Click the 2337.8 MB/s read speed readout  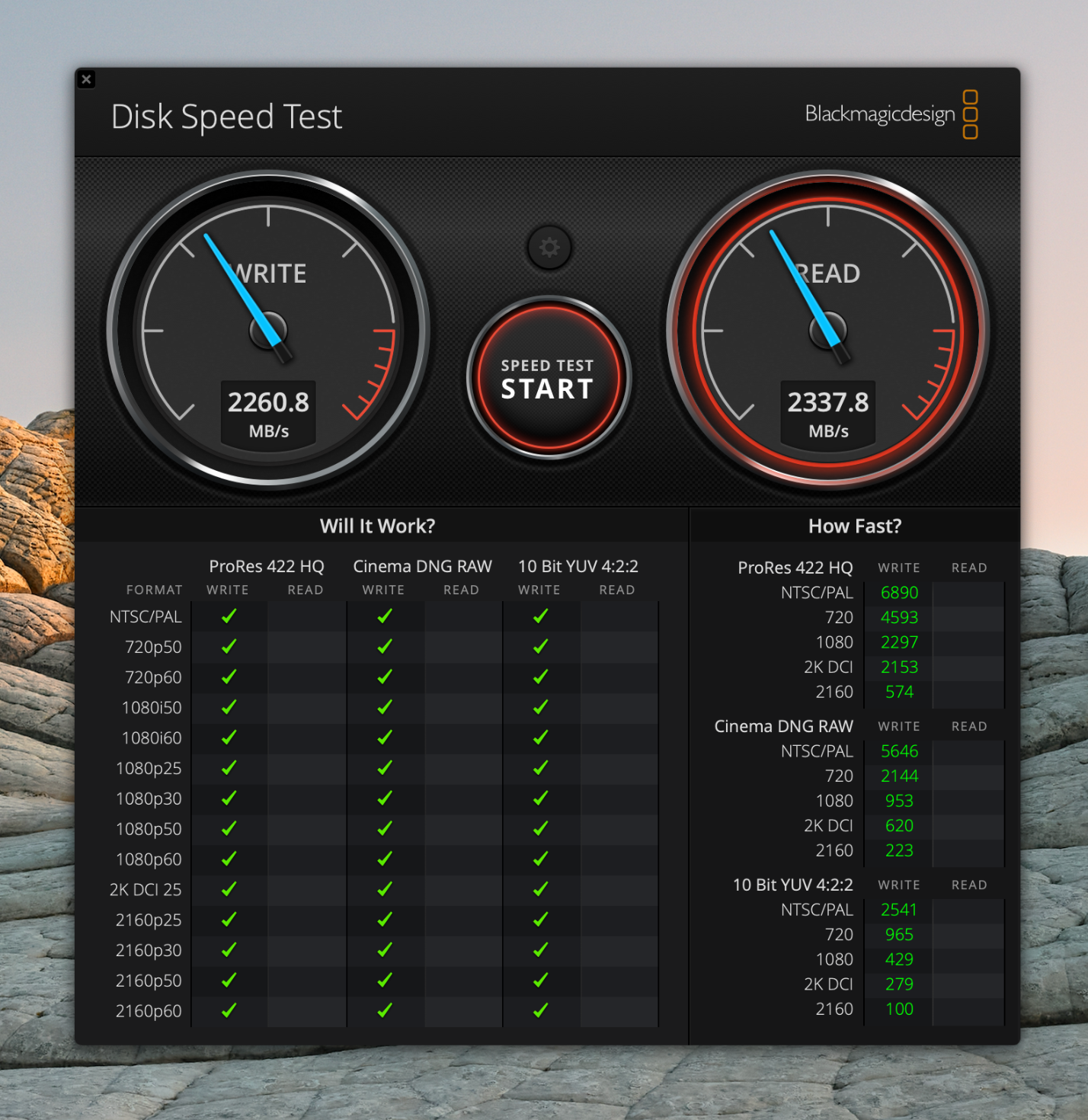(828, 412)
